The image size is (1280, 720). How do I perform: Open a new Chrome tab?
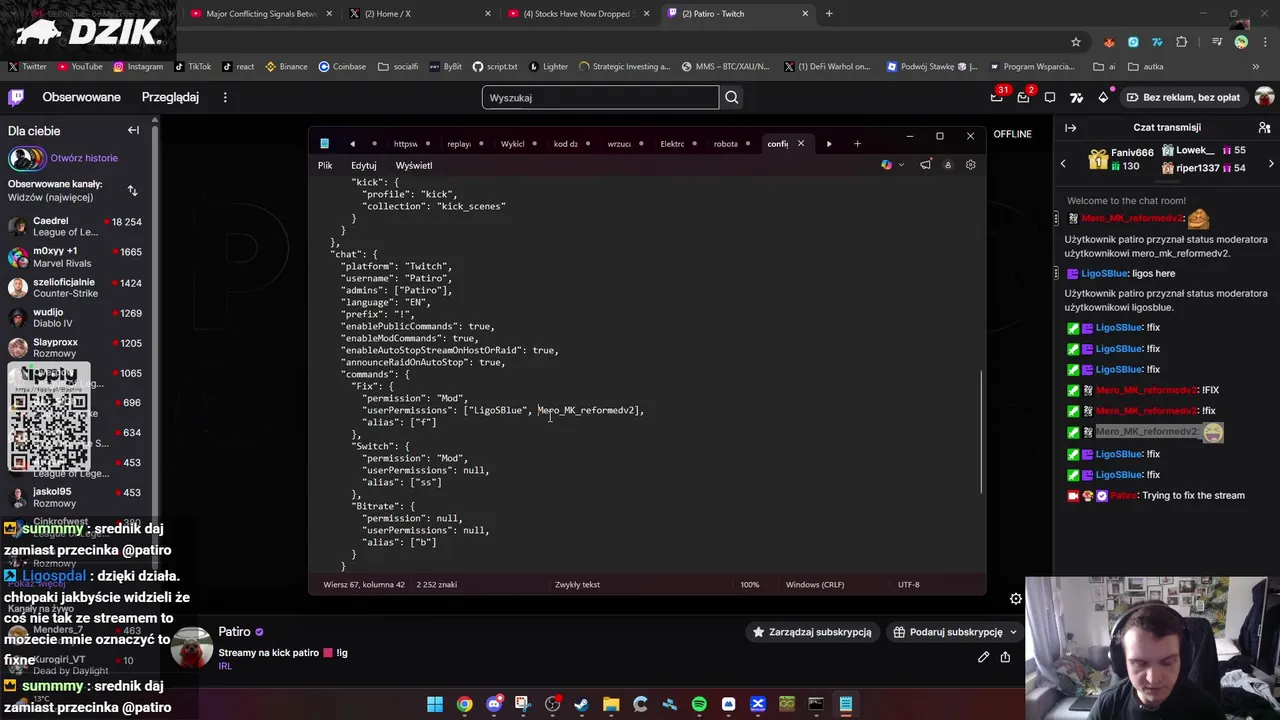(x=829, y=14)
